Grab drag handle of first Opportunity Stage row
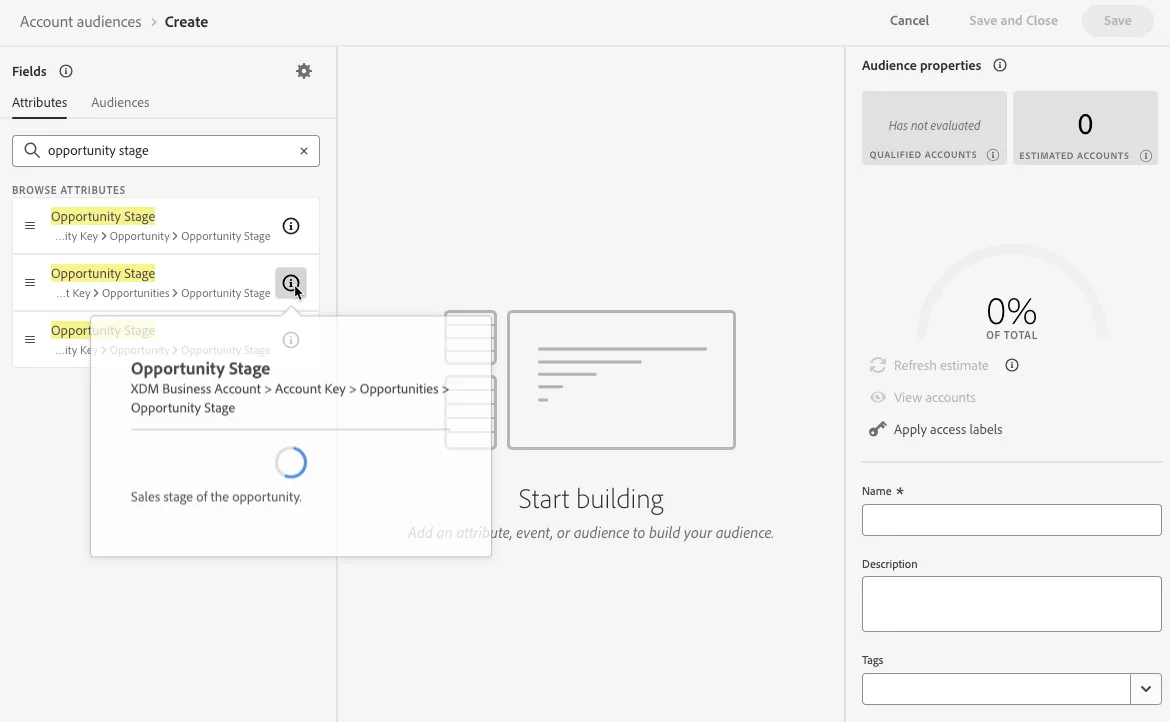 coord(30,225)
